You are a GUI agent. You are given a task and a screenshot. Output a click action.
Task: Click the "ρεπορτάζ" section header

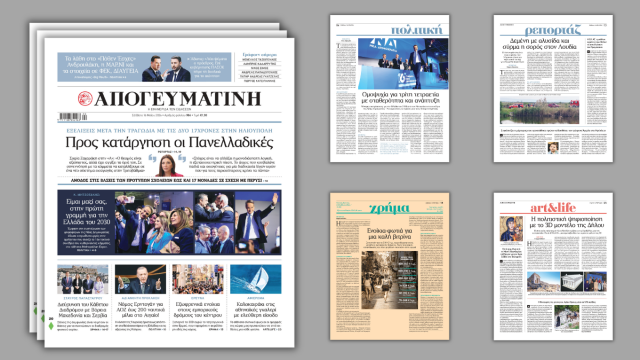click(552, 30)
